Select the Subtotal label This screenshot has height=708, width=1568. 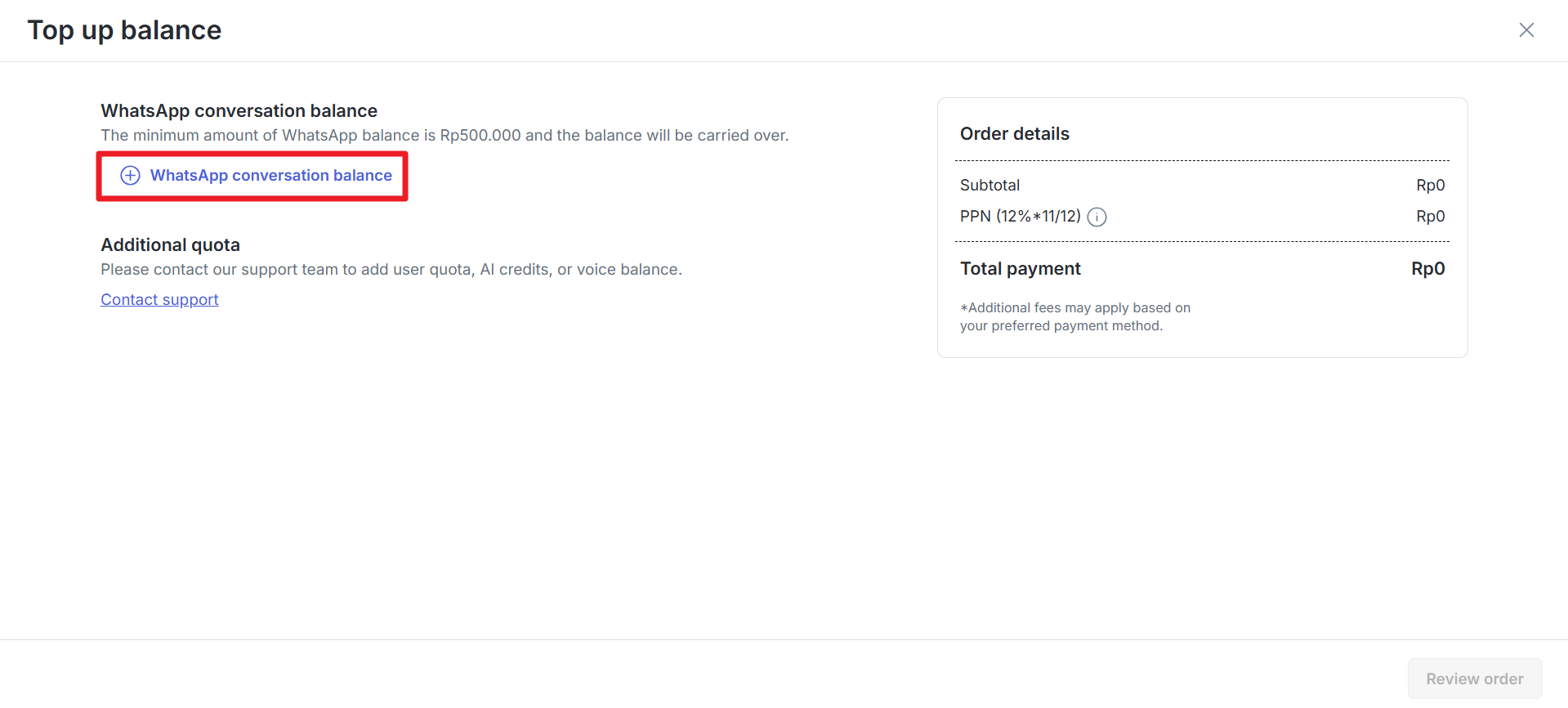pos(989,186)
